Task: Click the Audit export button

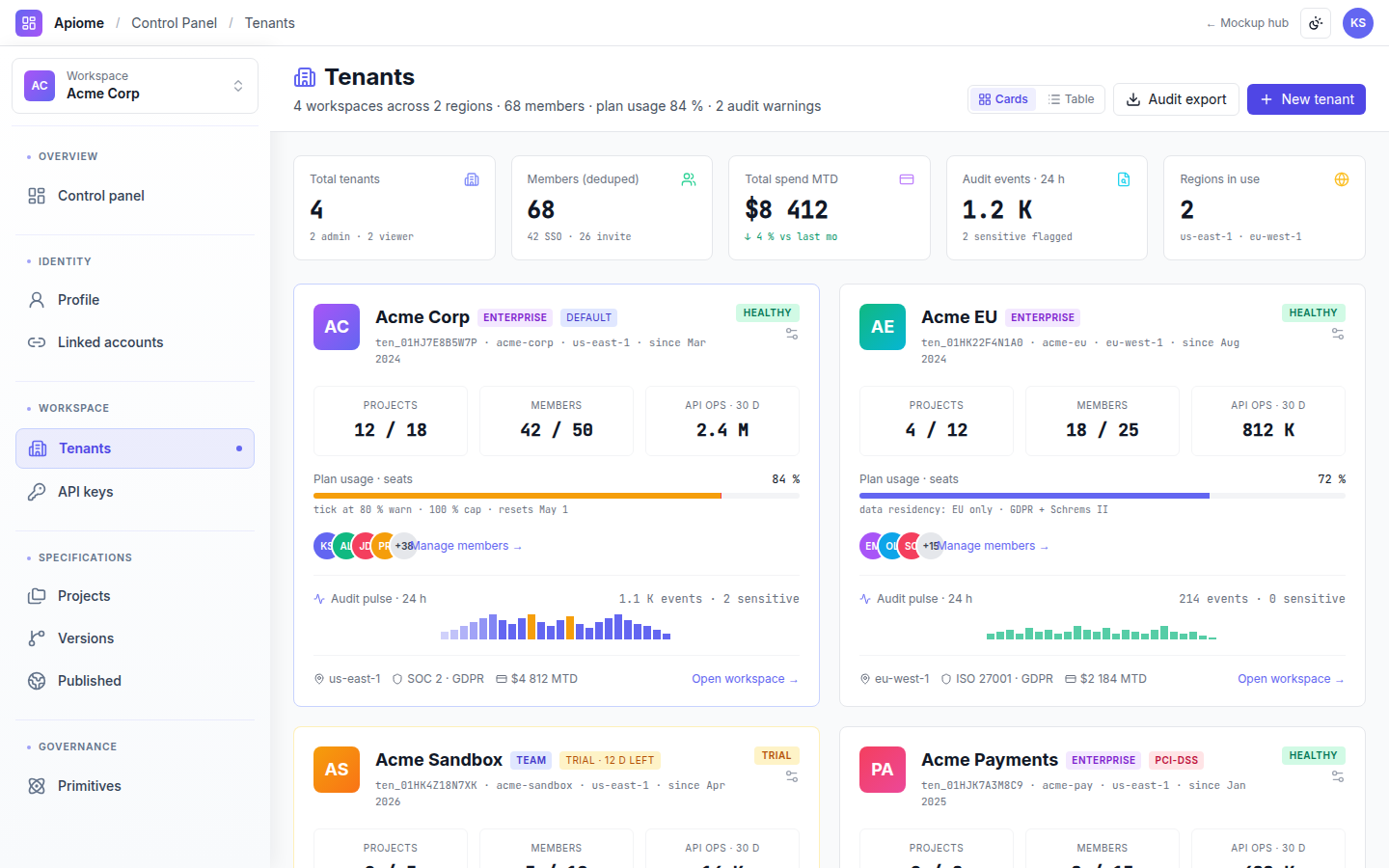Action: tap(1176, 99)
